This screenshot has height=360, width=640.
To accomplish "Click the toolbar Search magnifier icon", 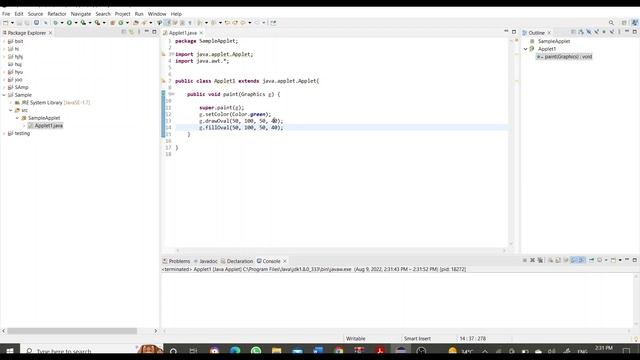I will pyautogui.click(x=611, y=23).
